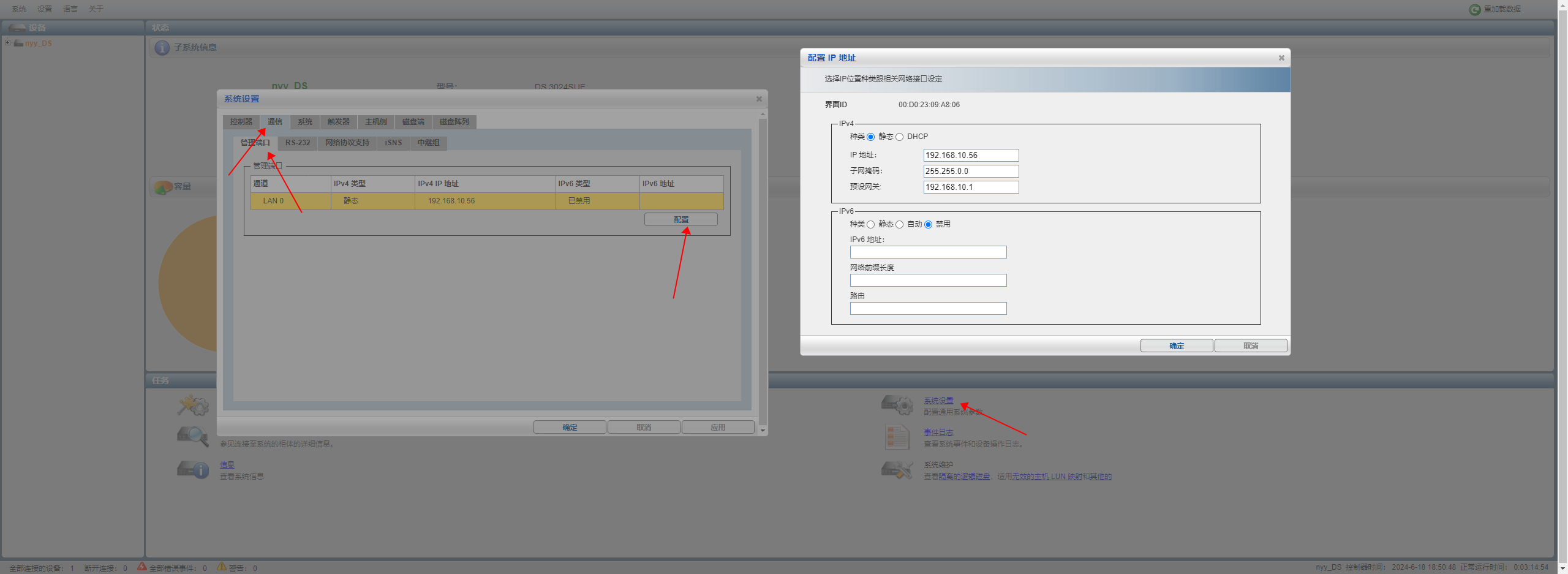Click the IP 地址 field showing 192.168.10.56
This screenshot has width=1568, height=574.
pos(971,156)
